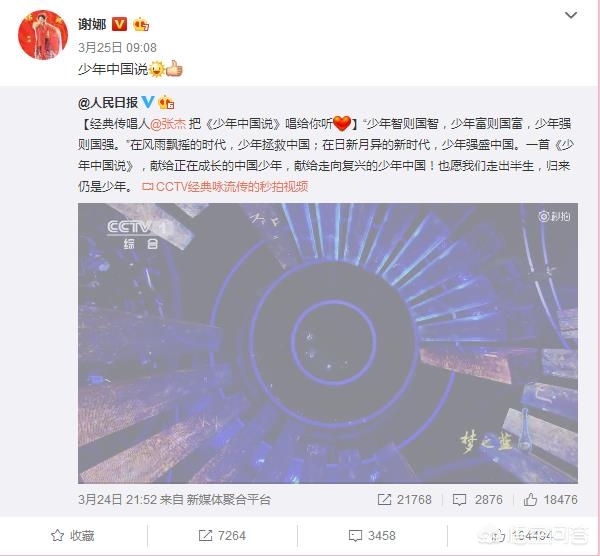The height and width of the screenshot is (556, 600).
Task: Click the mention @张杰
Action: (x=168, y=124)
